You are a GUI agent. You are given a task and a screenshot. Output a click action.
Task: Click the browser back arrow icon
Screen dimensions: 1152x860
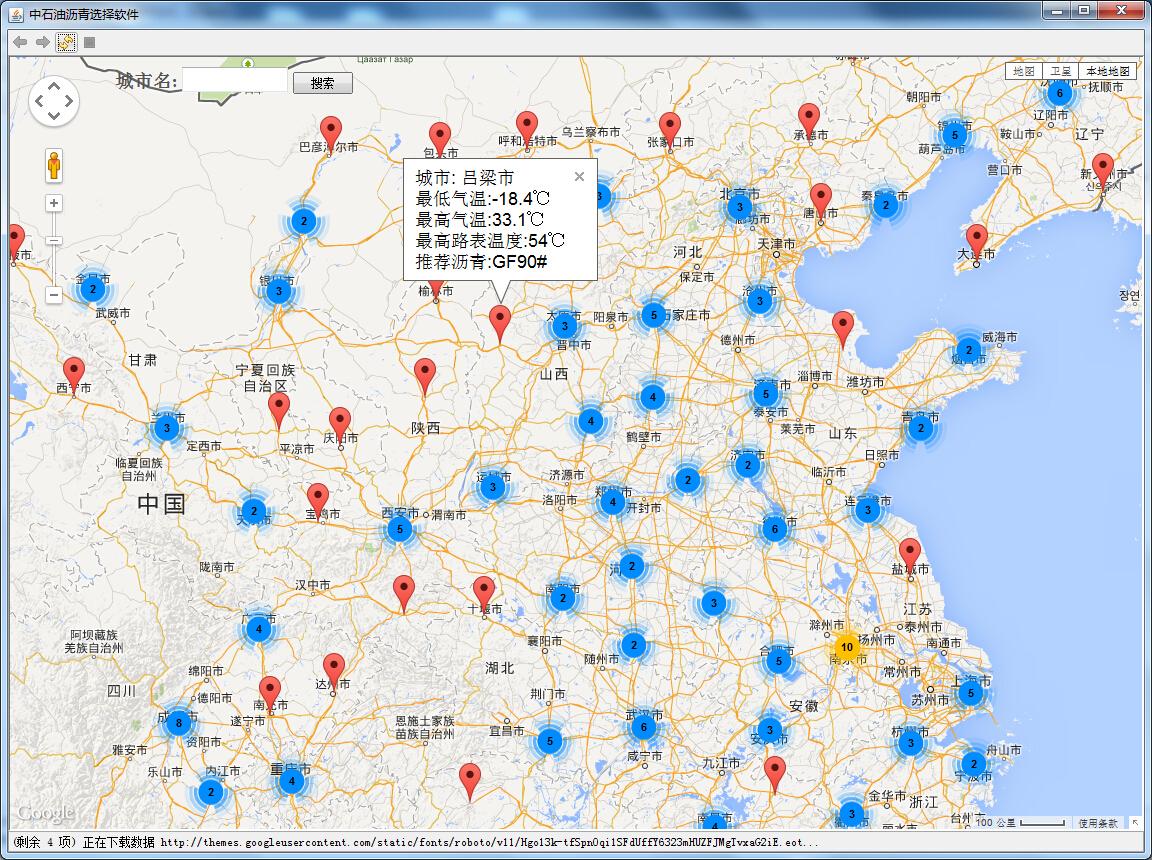pos(20,42)
